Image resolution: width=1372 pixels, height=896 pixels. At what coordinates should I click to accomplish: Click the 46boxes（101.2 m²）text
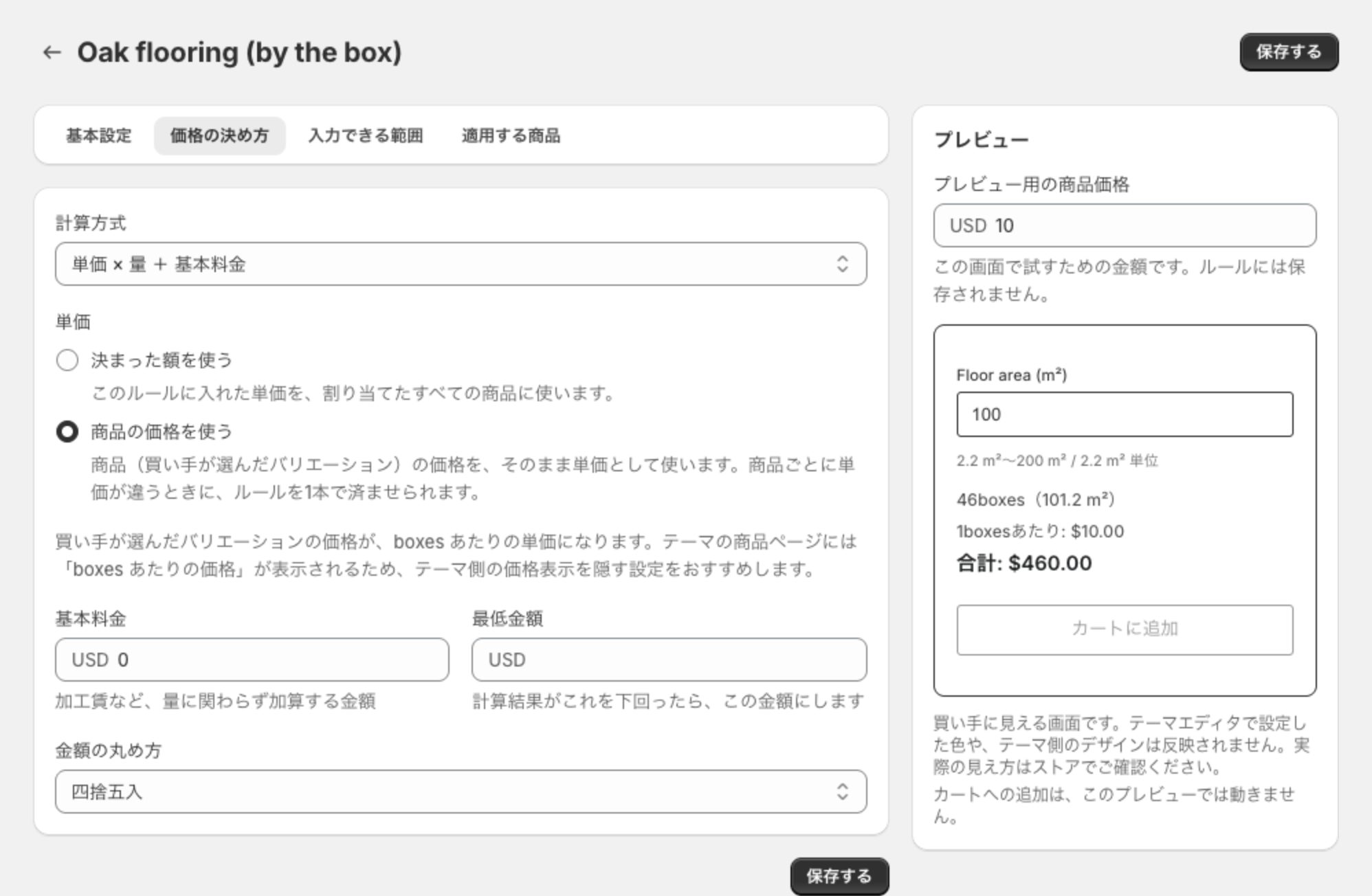coord(1036,500)
